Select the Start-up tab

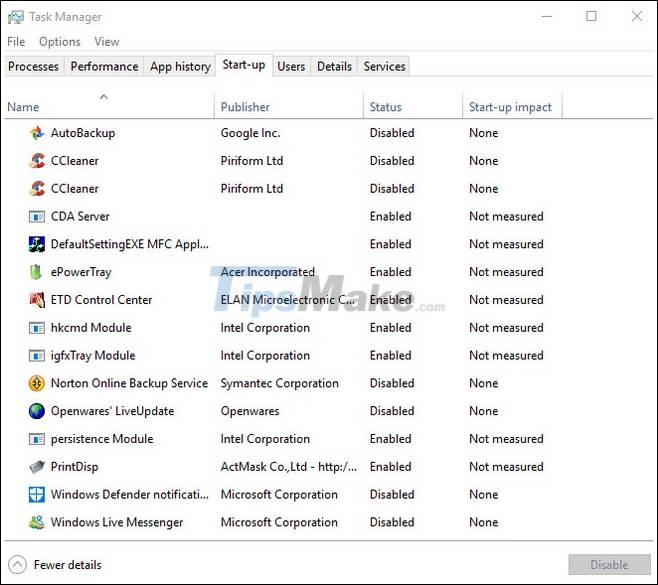tap(244, 65)
